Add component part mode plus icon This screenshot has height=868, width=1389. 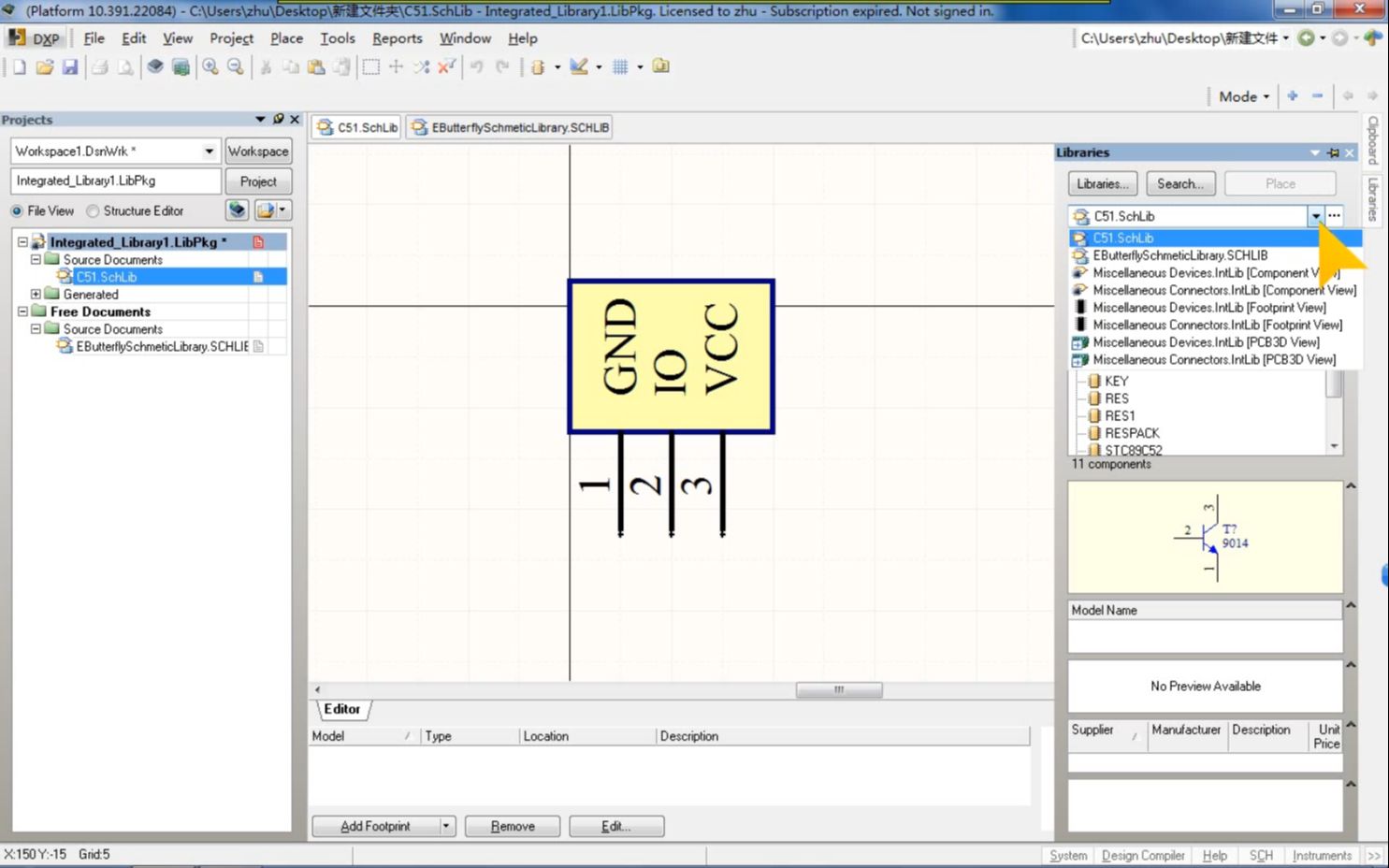(x=1293, y=96)
